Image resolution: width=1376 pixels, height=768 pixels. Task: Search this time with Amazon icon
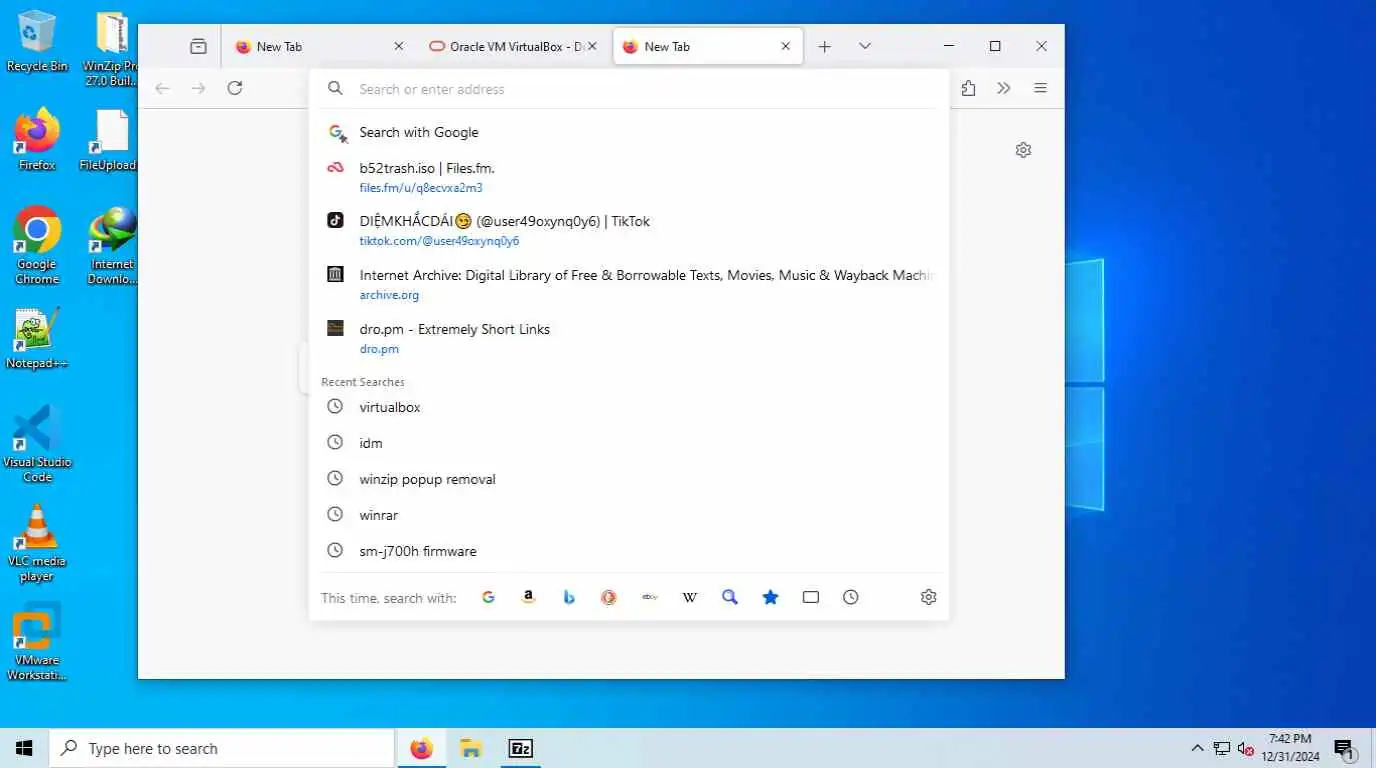(x=529, y=597)
